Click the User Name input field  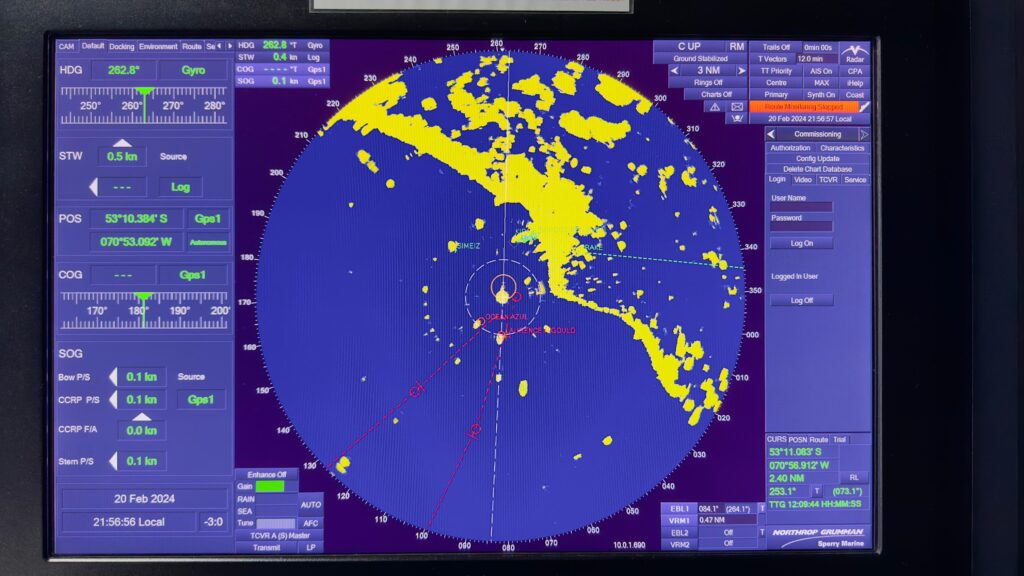[x=801, y=207]
